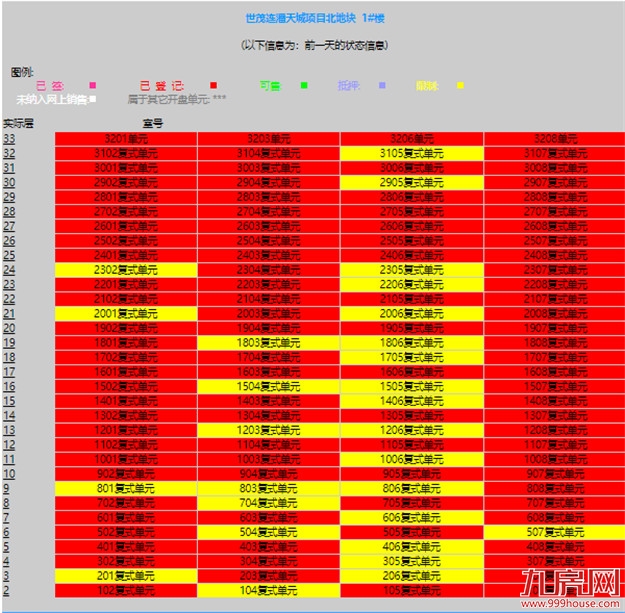The width and height of the screenshot is (625, 613).
Task: Click unit 2302复式单元 cell
Action: point(126,270)
